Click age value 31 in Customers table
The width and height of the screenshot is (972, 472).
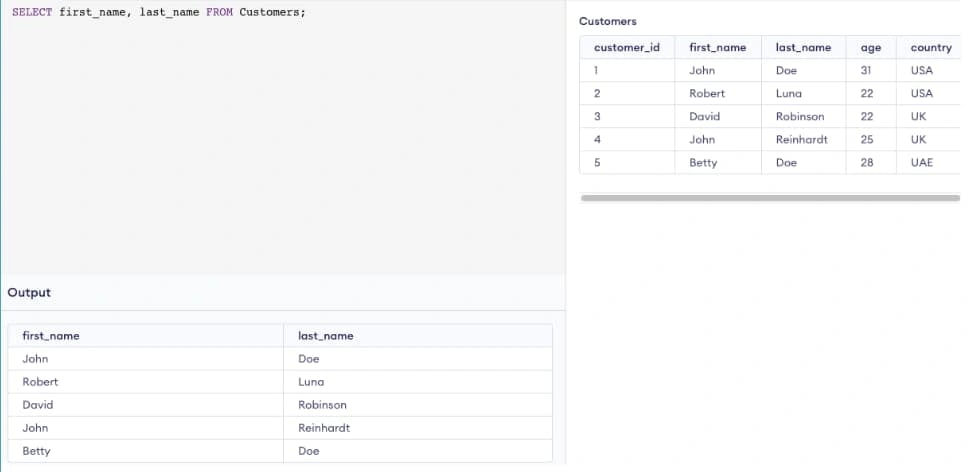866,70
